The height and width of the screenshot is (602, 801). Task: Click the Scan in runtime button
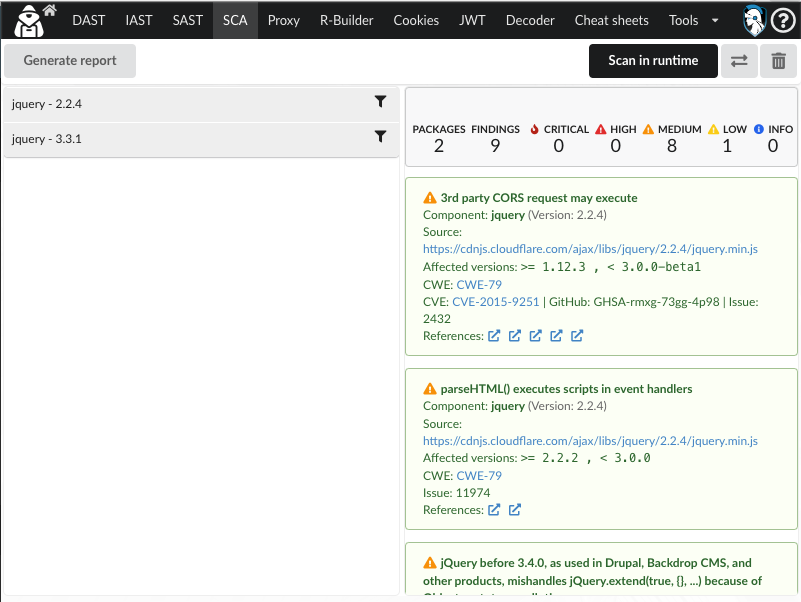pyautogui.click(x=653, y=61)
